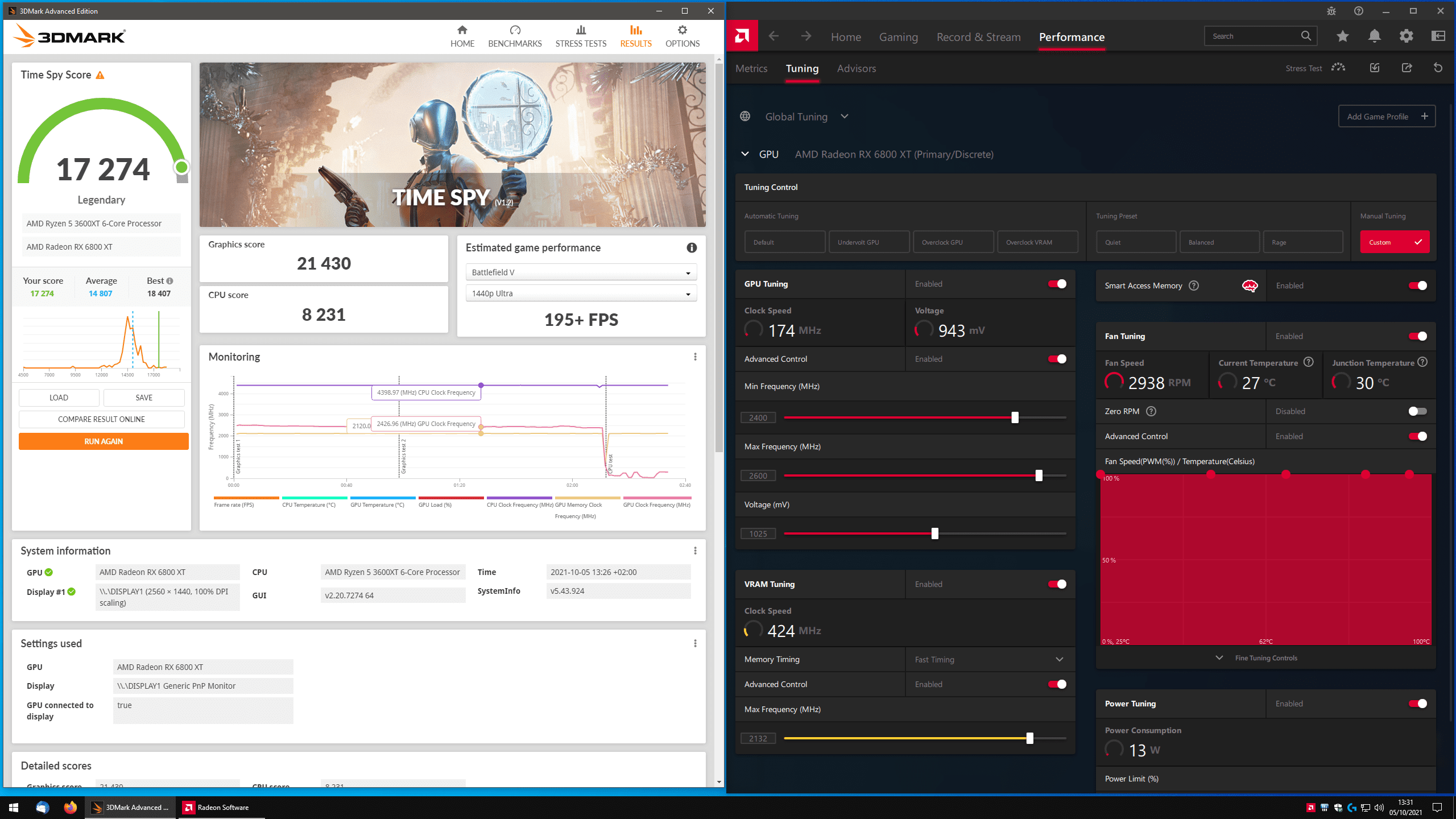Click the reset tuning icon

pos(1438,68)
